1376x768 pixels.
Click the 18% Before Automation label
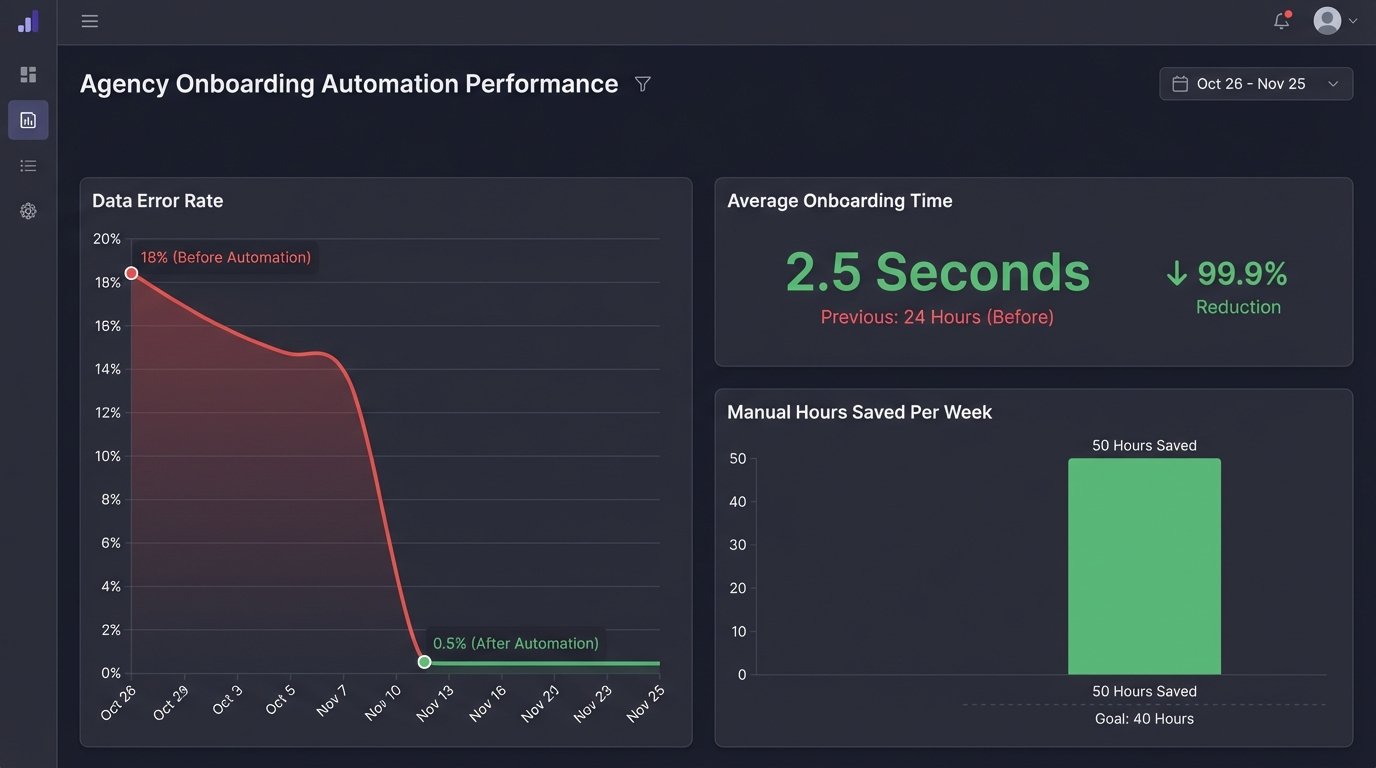pyautogui.click(x=224, y=257)
